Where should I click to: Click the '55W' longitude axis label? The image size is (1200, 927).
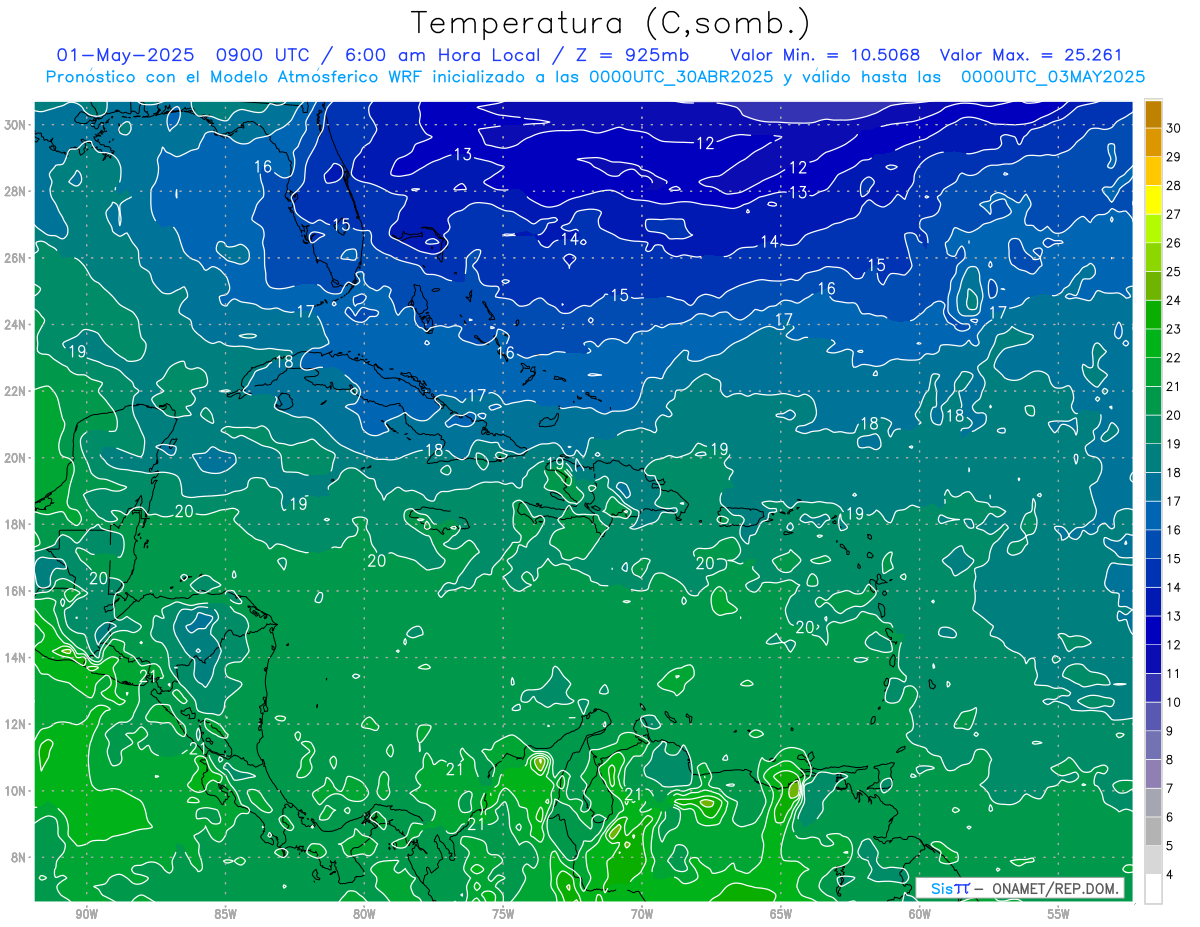[1059, 914]
